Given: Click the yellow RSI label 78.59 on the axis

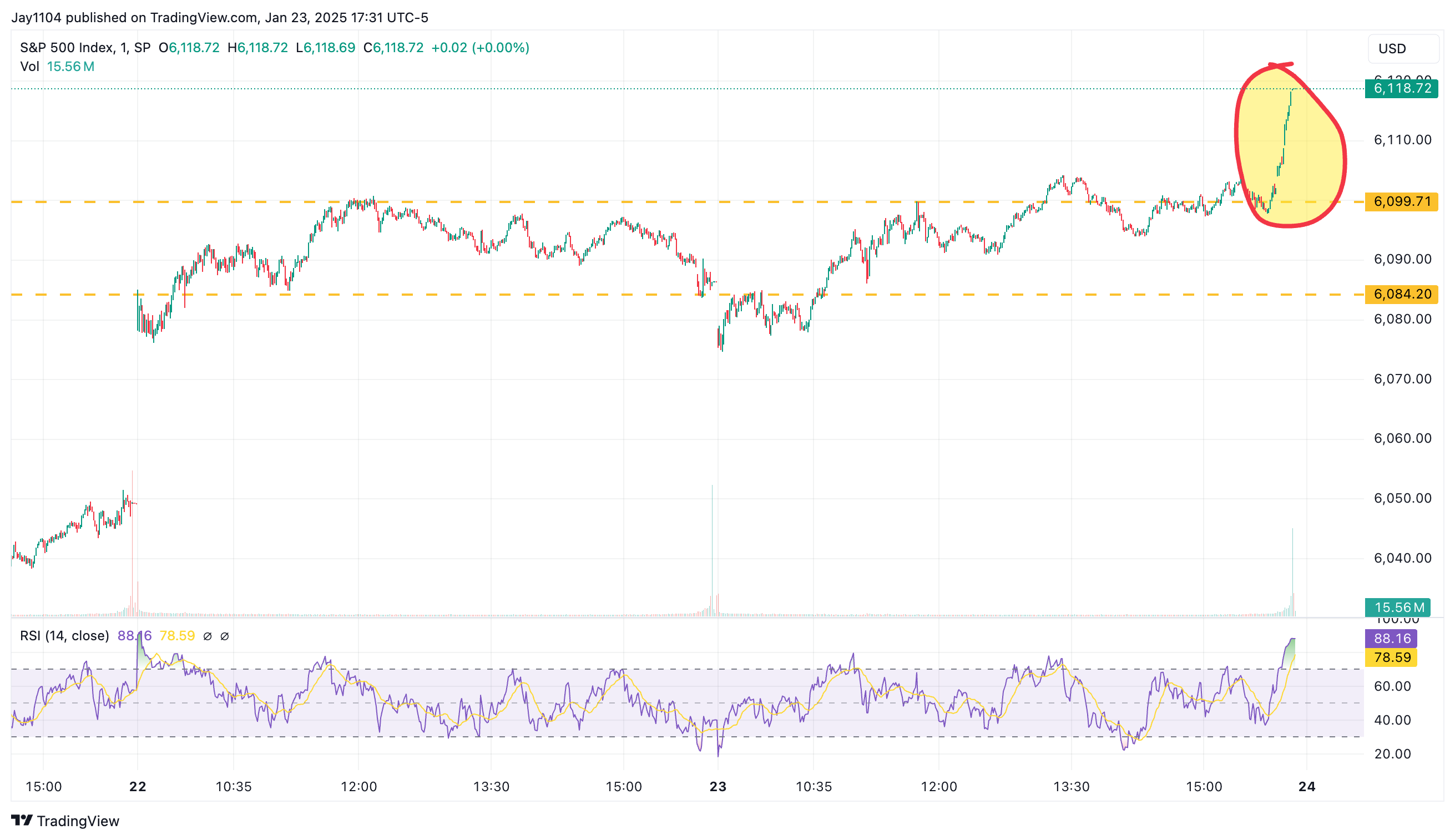Looking at the screenshot, I should [x=1391, y=657].
